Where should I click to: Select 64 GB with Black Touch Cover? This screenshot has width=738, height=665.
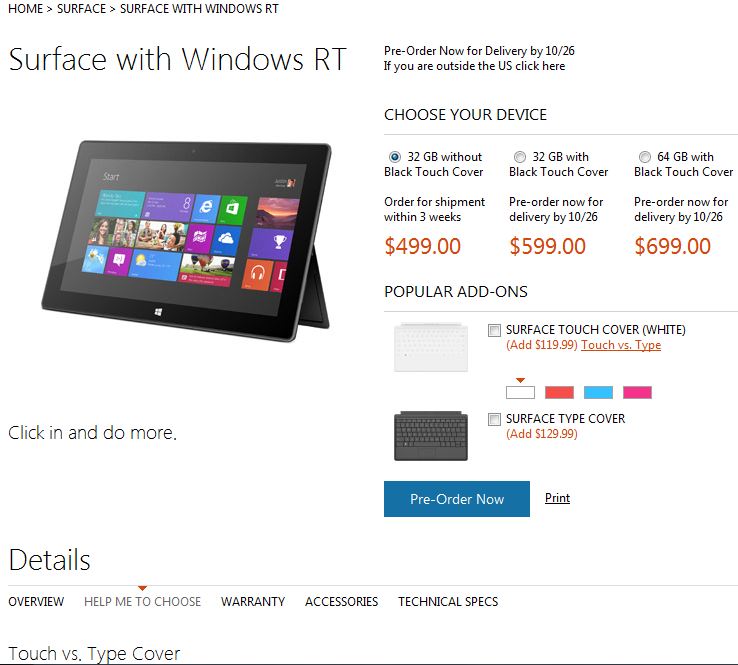(x=645, y=157)
